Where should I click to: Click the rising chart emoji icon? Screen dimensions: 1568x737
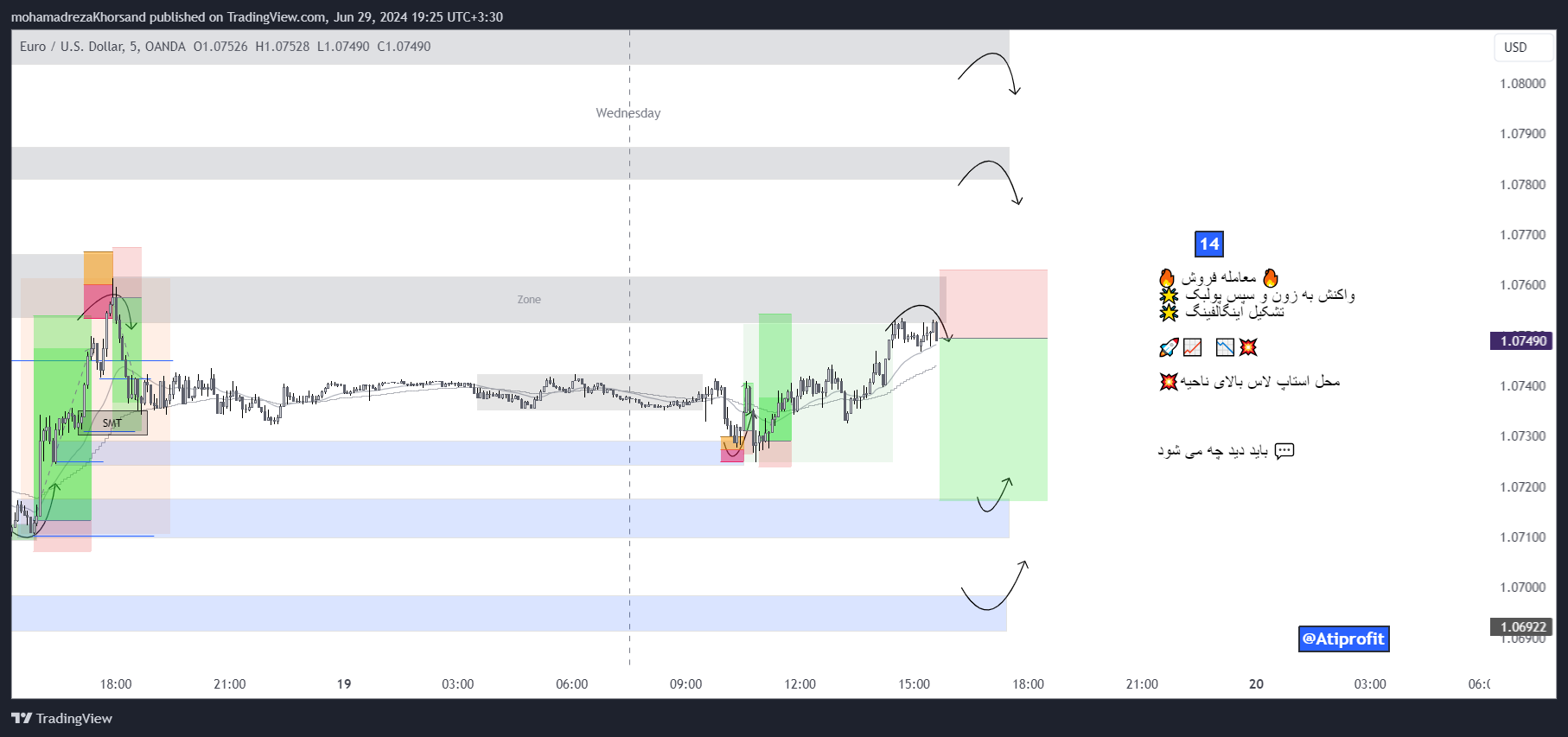1193,347
